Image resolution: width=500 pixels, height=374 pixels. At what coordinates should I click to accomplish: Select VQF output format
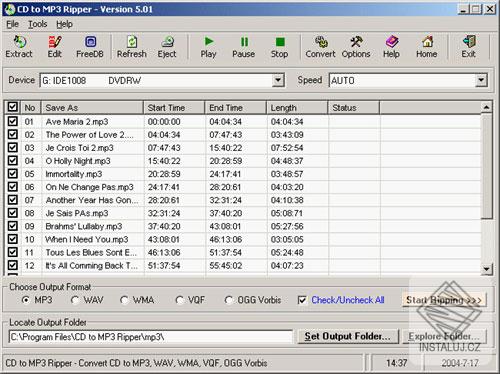(x=180, y=300)
